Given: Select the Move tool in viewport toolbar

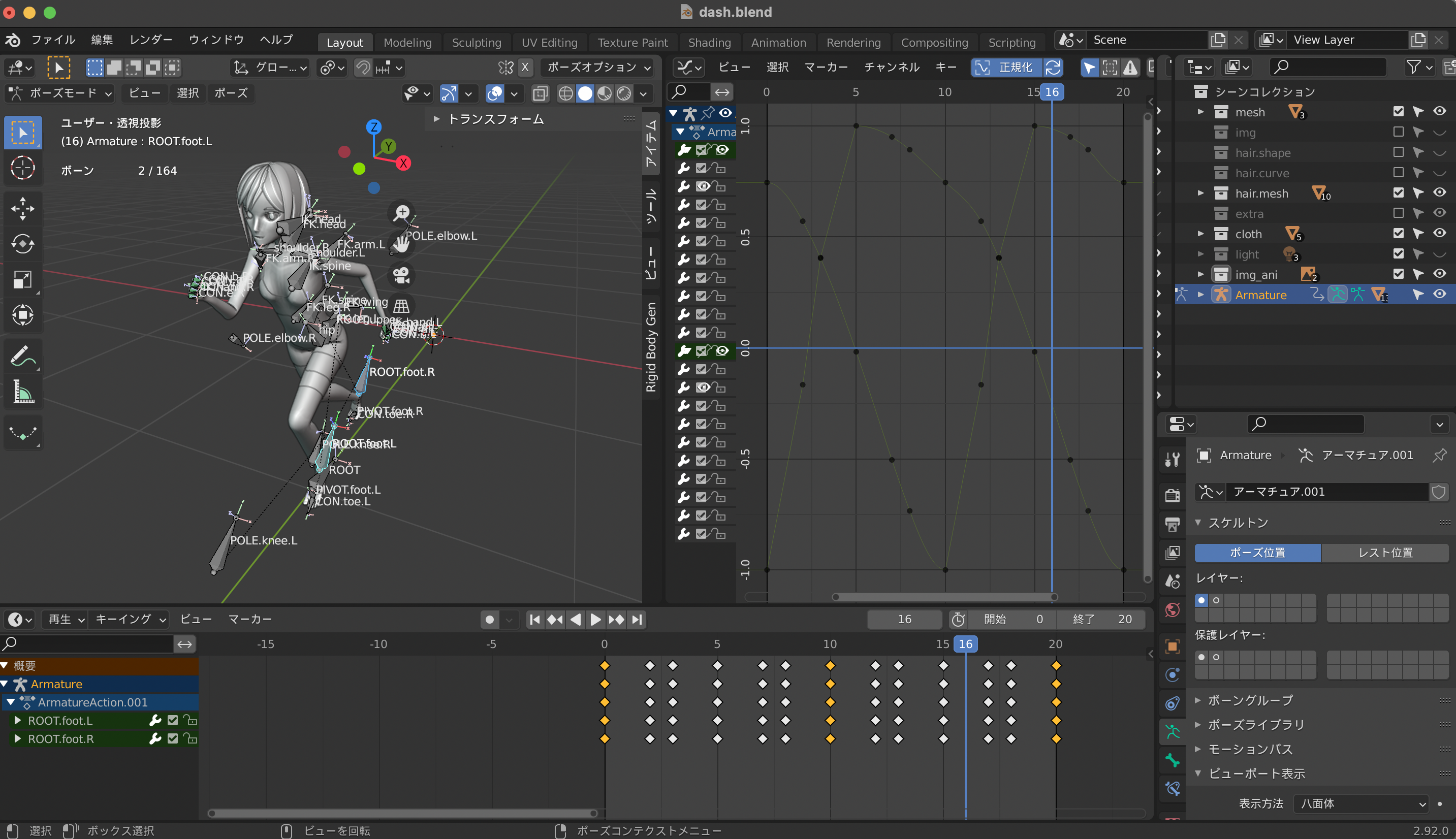Looking at the screenshot, I should (22, 209).
